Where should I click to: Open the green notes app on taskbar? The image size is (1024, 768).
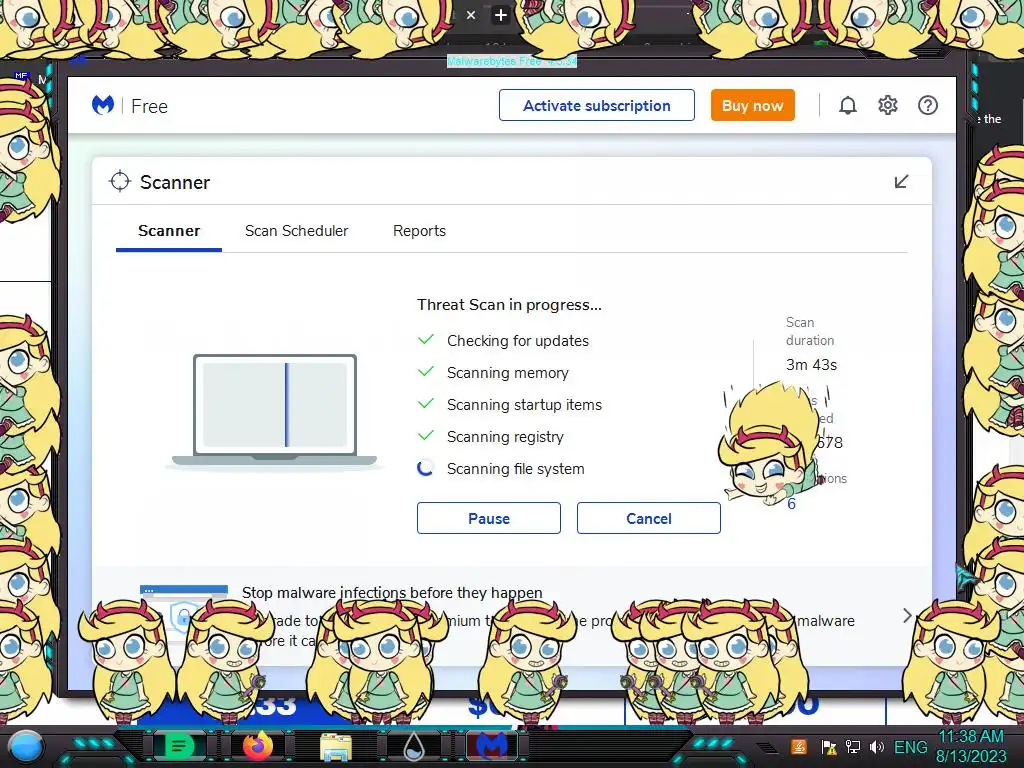(178, 746)
